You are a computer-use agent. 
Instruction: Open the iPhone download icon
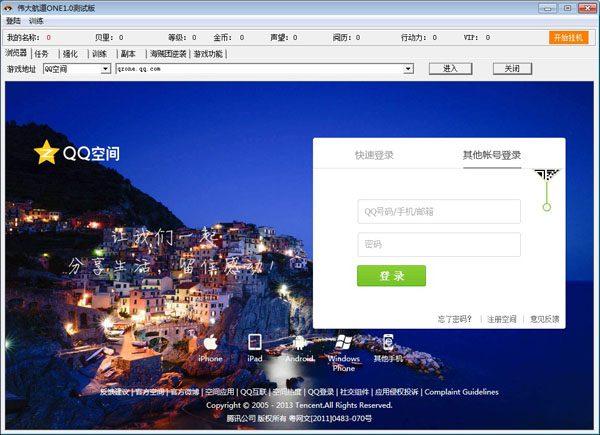pos(210,342)
